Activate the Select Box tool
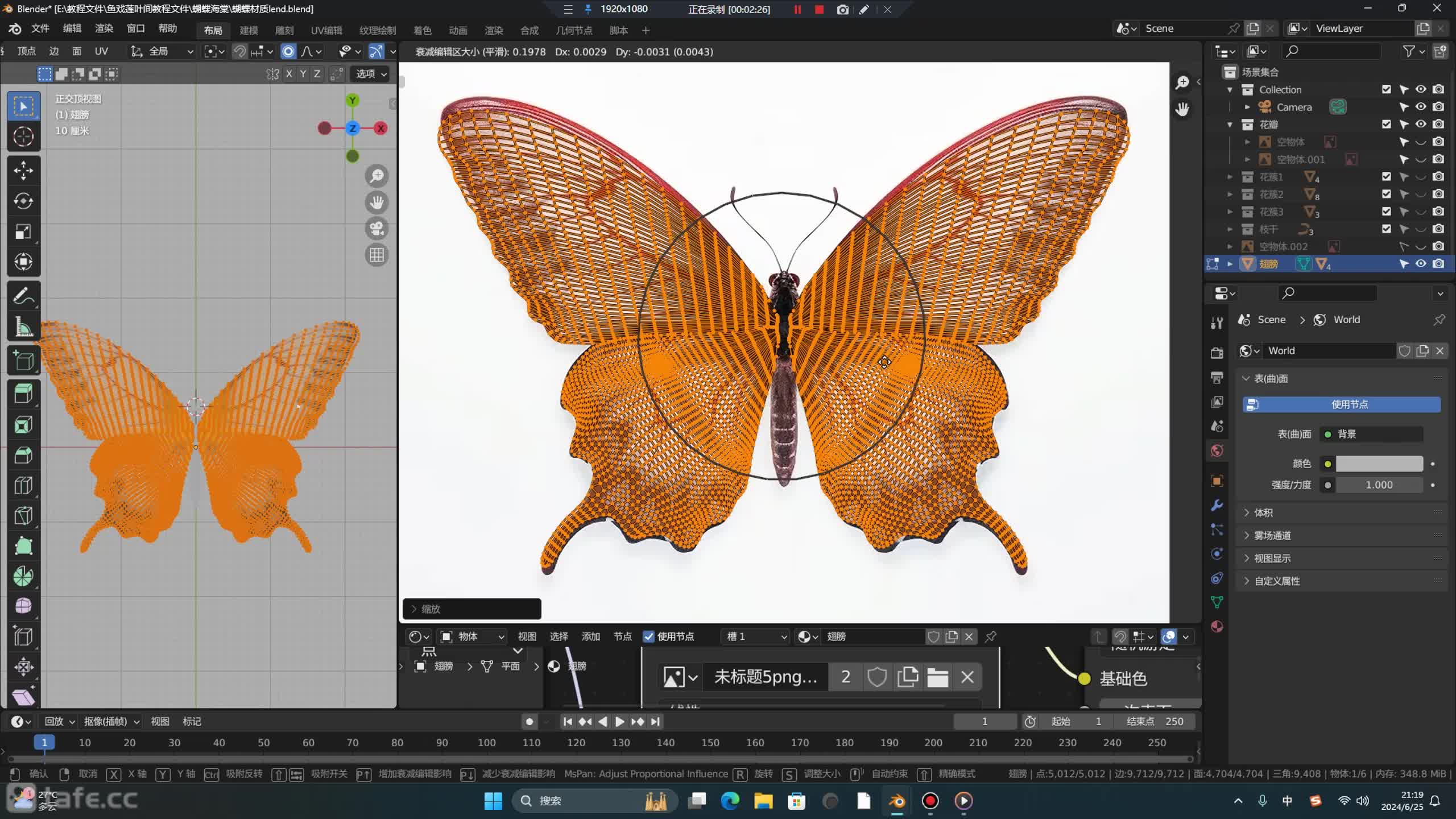The width and height of the screenshot is (1456, 819). point(23,106)
